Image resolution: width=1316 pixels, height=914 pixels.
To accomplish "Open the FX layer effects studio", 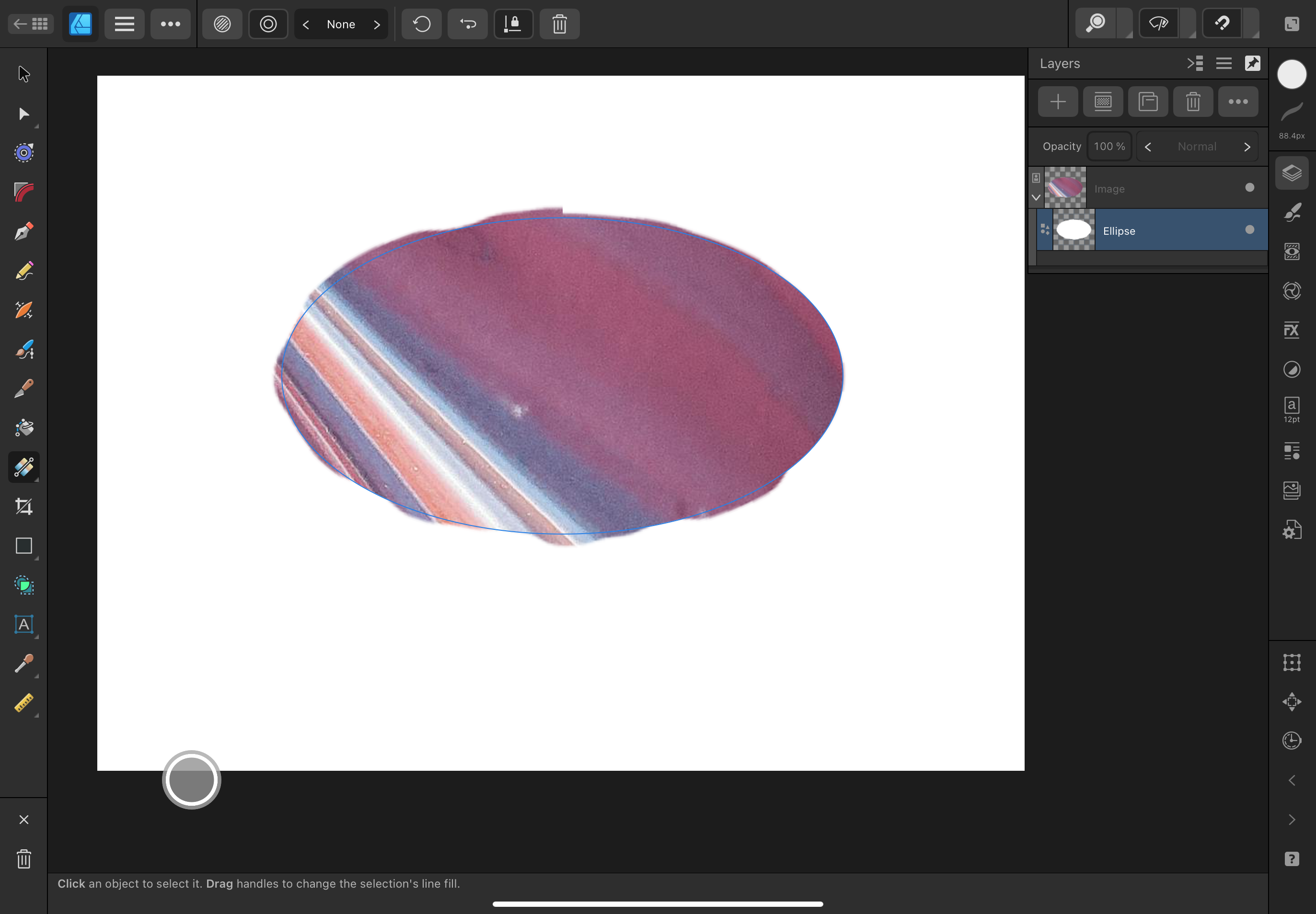I will (1292, 330).
